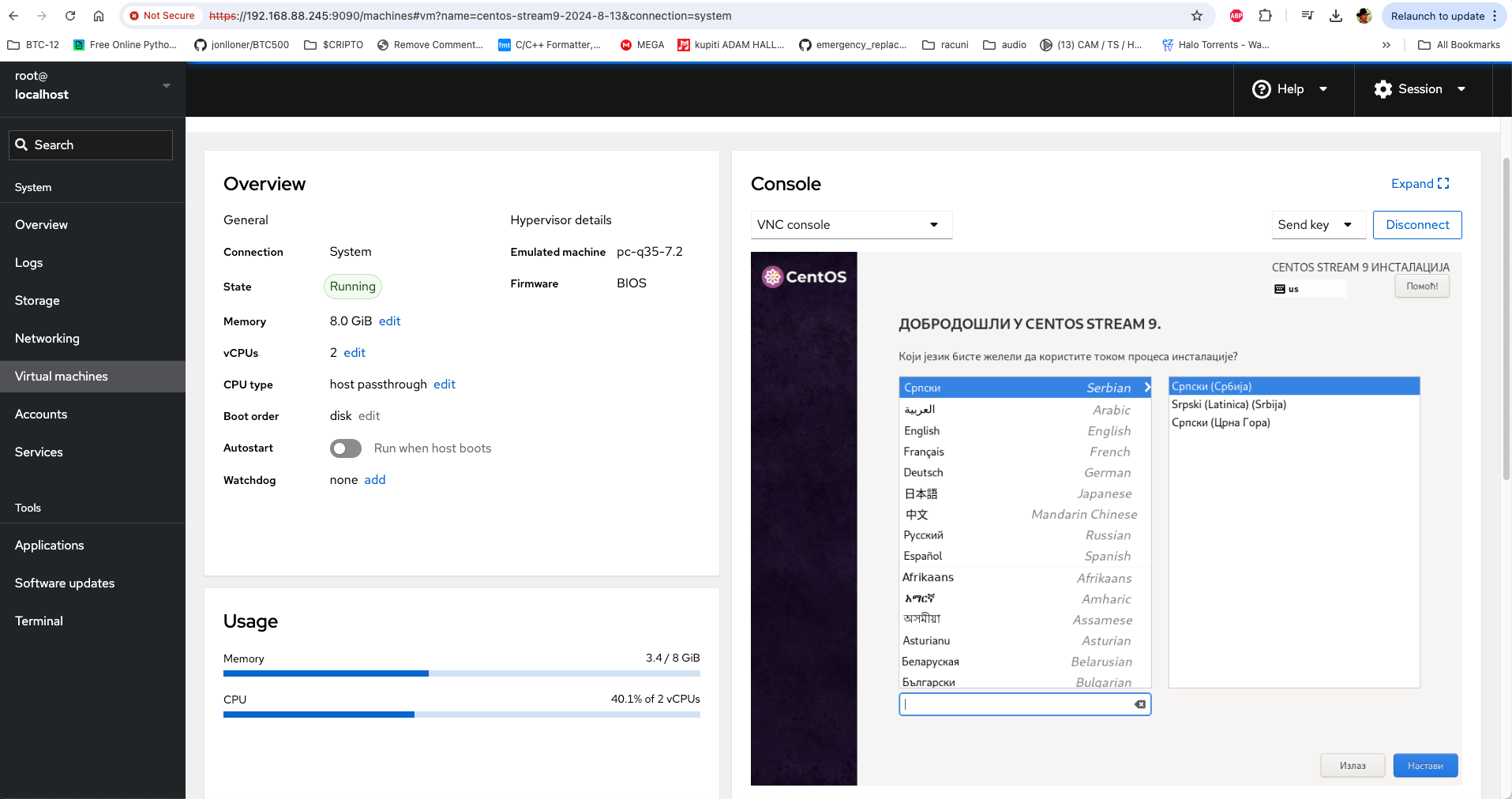1512x799 pixels.
Task: Expand the Session dropdown caret
Action: [x=1461, y=89]
